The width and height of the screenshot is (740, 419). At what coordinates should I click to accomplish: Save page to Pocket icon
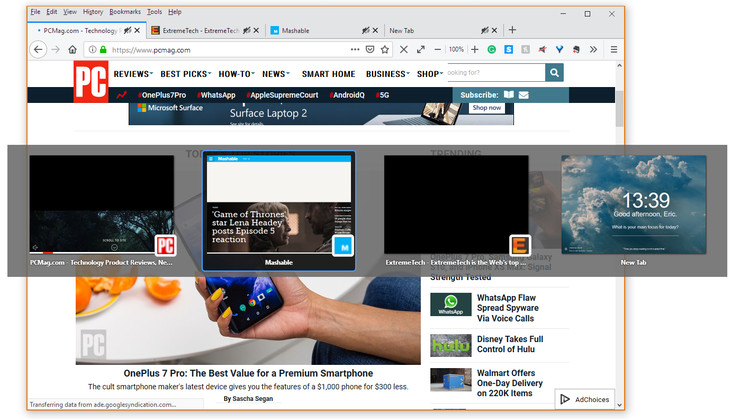click(370, 50)
